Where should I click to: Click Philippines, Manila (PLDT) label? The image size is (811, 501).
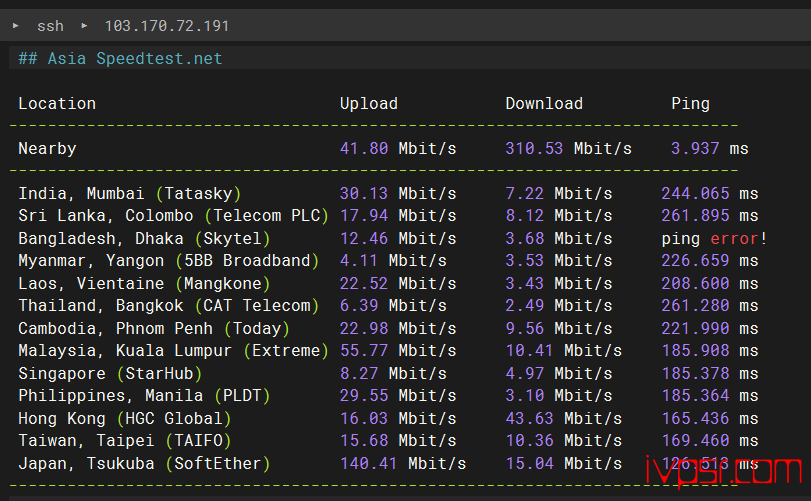(x=144, y=396)
